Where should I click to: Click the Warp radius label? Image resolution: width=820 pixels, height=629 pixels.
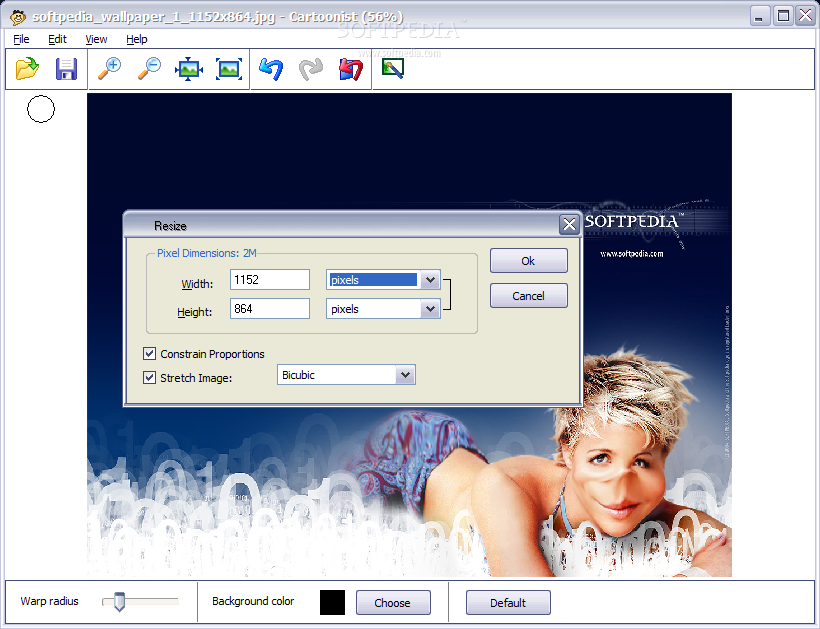coord(49,601)
